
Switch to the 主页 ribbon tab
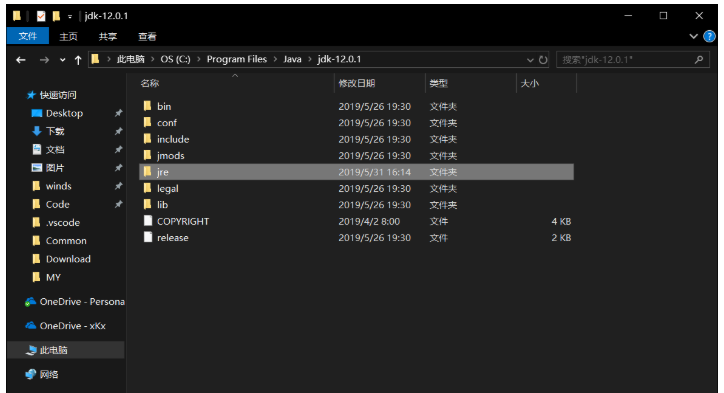68,36
